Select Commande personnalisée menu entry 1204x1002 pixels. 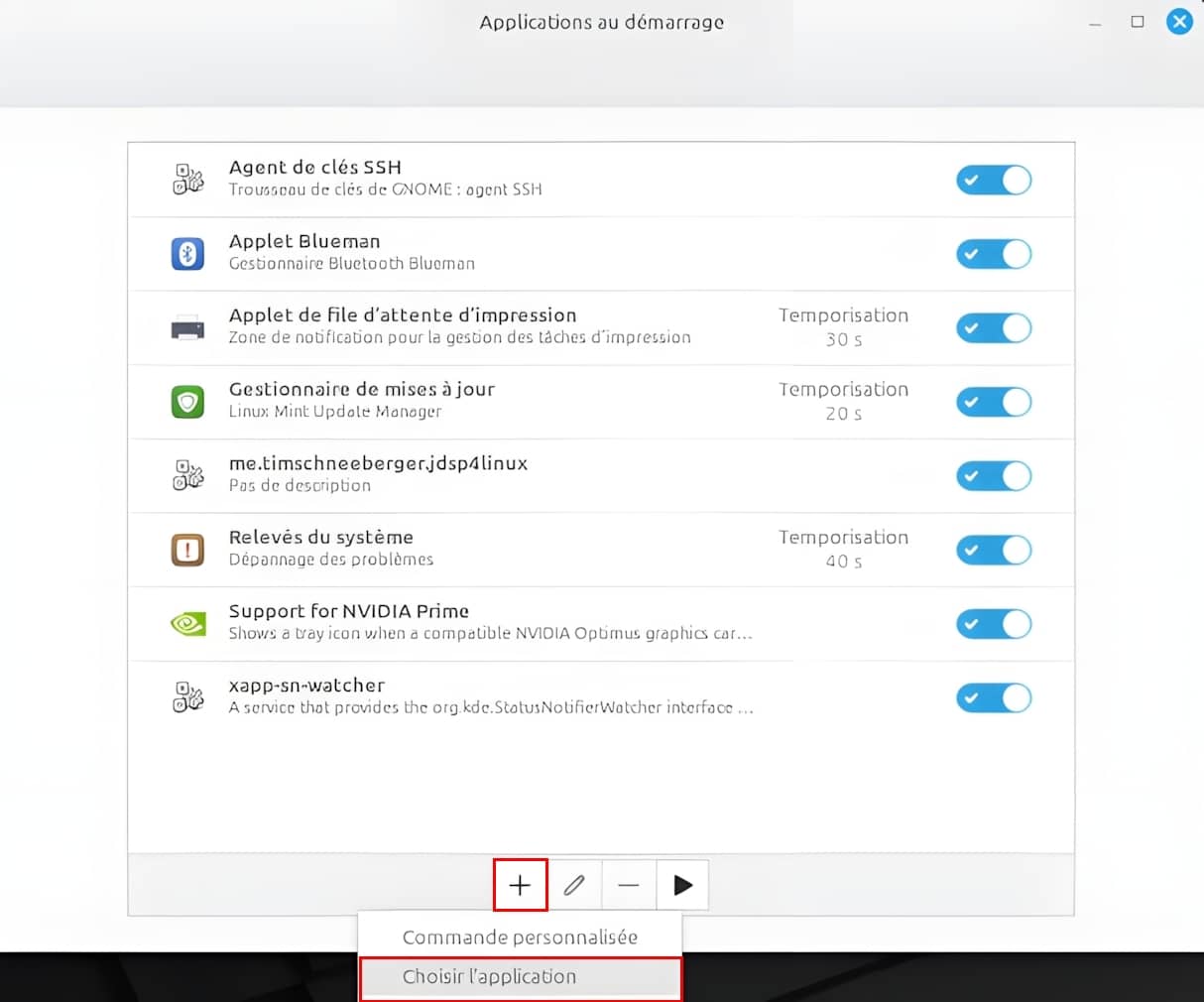pyautogui.click(x=520, y=937)
